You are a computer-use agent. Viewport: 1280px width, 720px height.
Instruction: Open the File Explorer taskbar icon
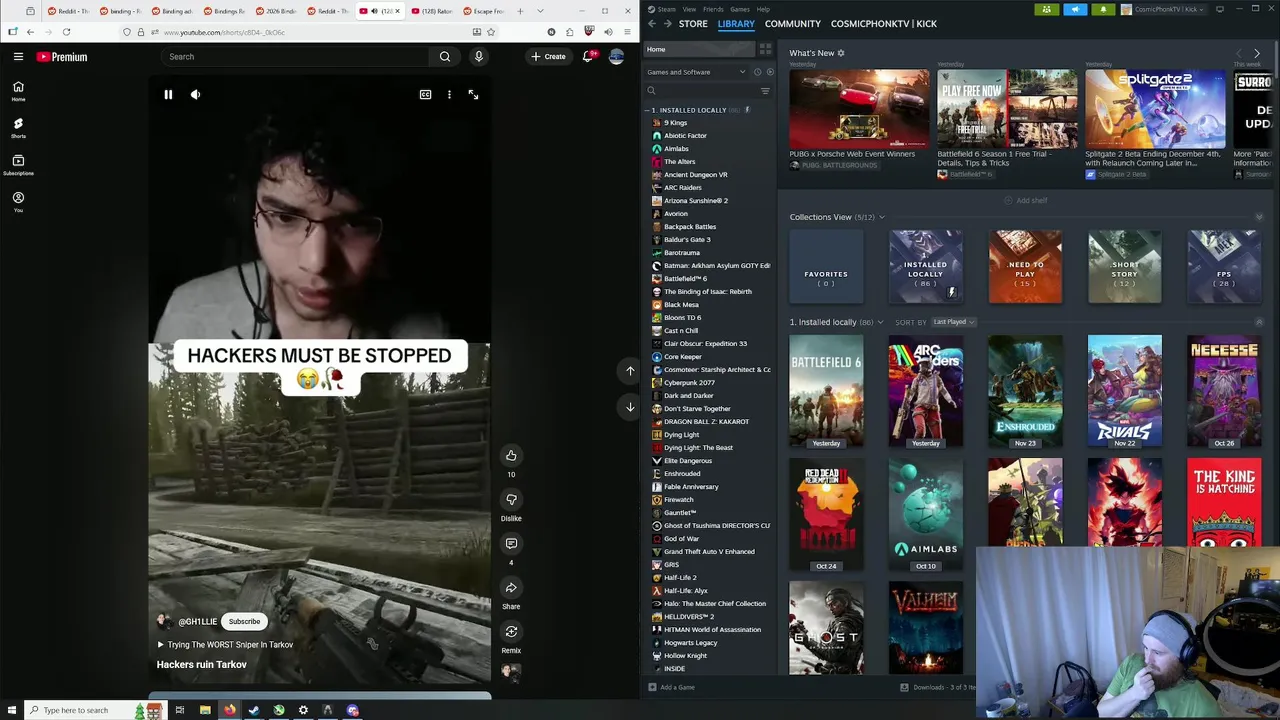click(205, 710)
